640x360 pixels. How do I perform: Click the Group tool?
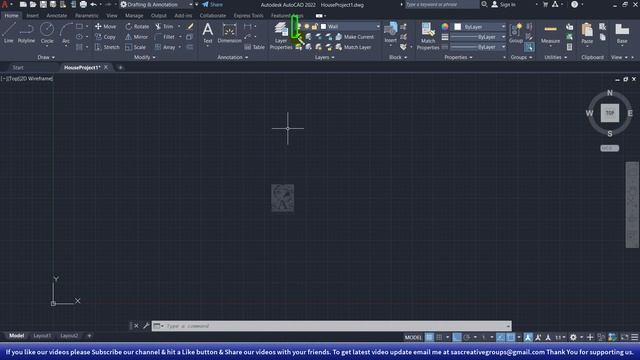pos(516,33)
